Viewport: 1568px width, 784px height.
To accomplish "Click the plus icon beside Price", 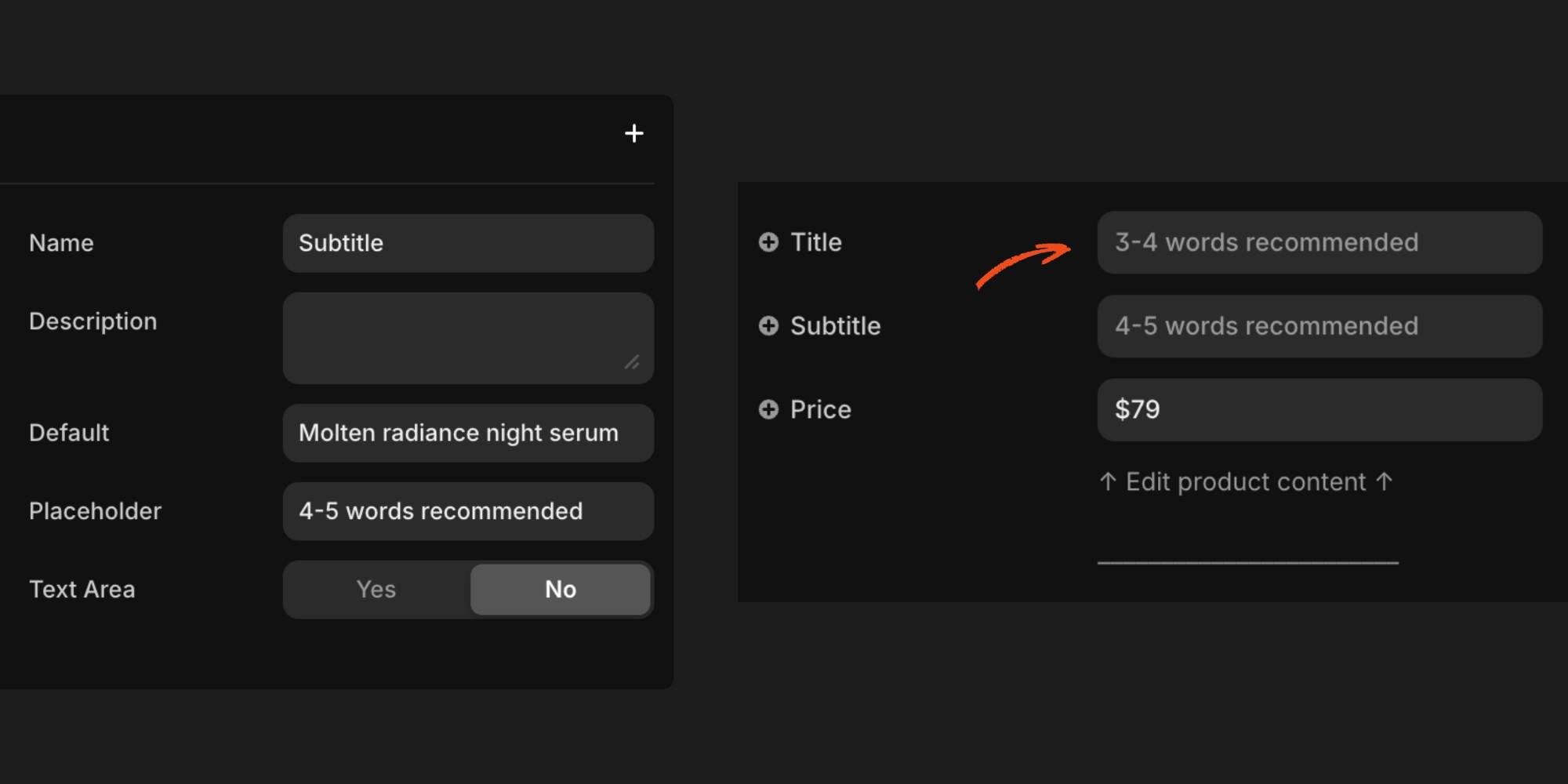I will [x=768, y=409].
